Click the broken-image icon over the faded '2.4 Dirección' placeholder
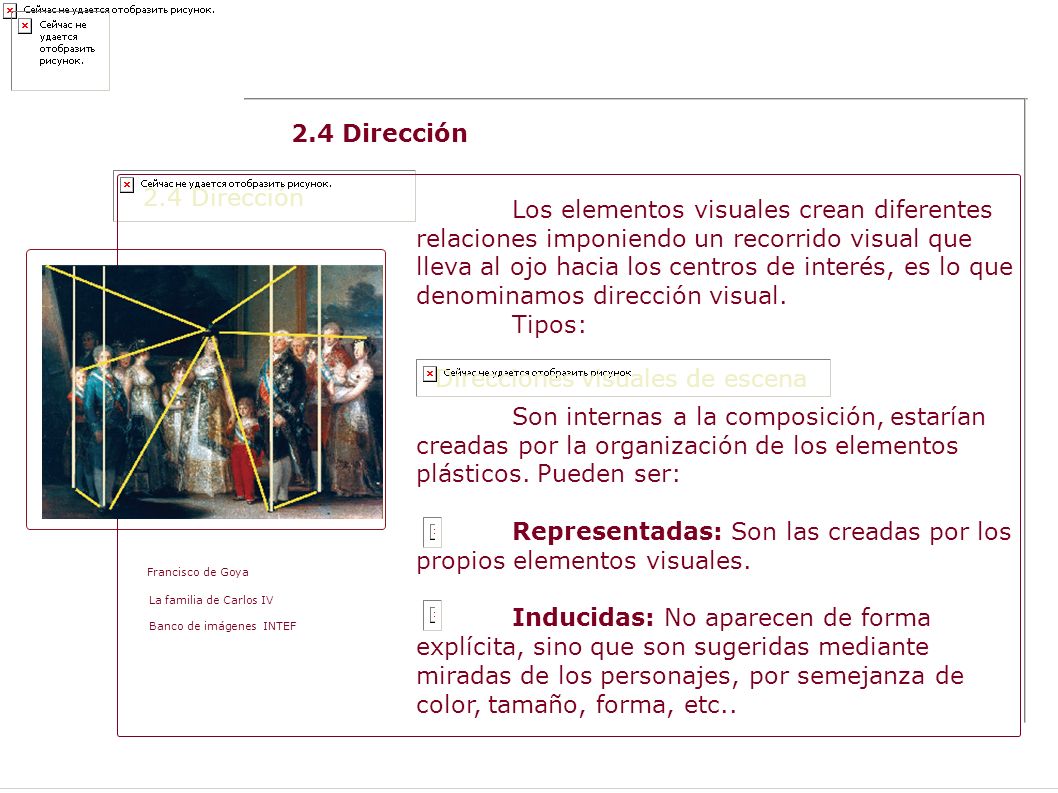 pyautogui.click(x=127, y=184)
